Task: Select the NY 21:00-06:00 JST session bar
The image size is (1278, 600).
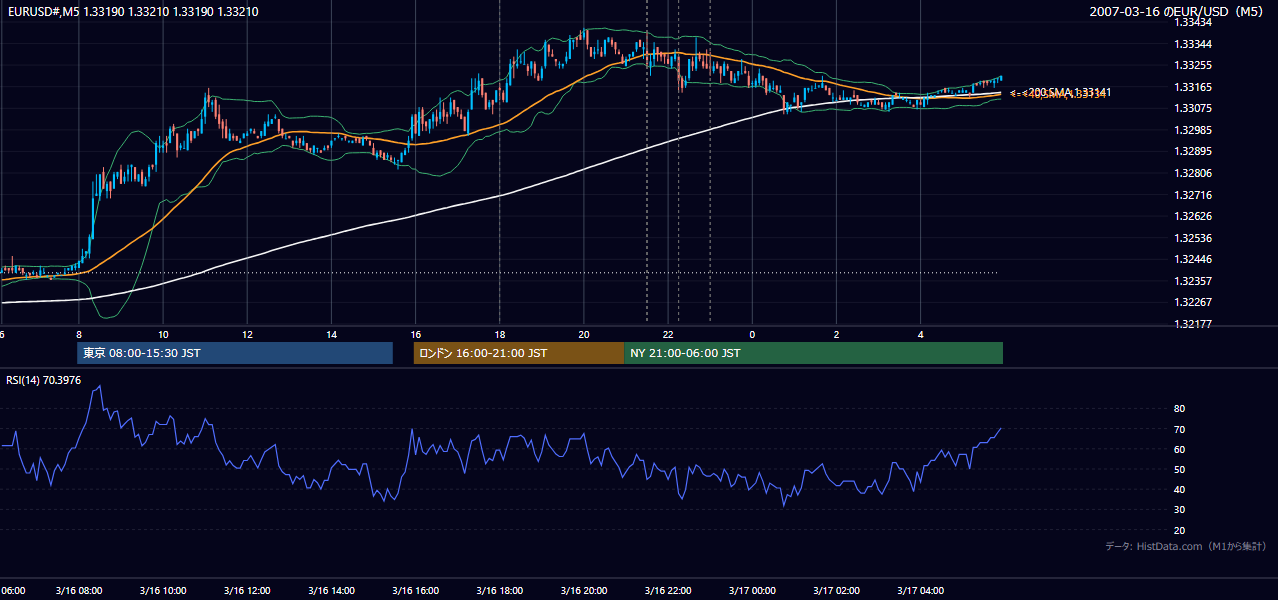Action: (x=814, y=353)
